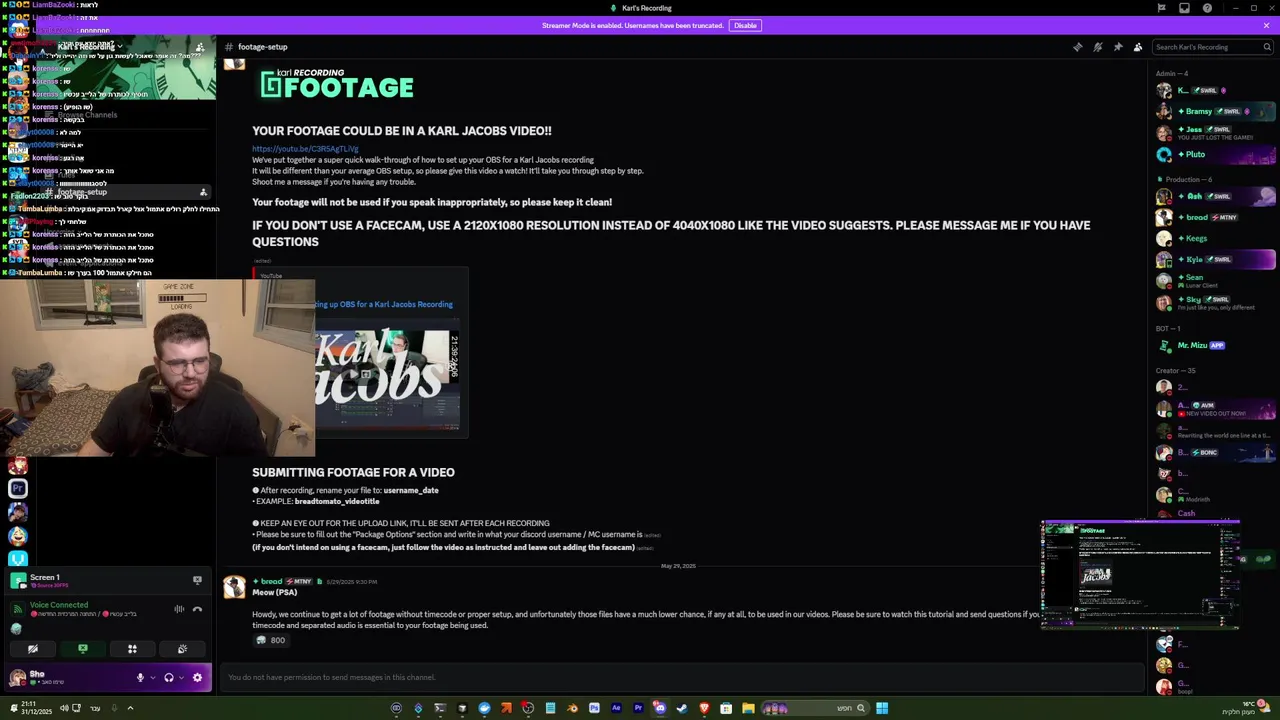Open the Discord help icon
Image resolution: width=1280 pixels, height=720 pixels.
pos(1207,8)
